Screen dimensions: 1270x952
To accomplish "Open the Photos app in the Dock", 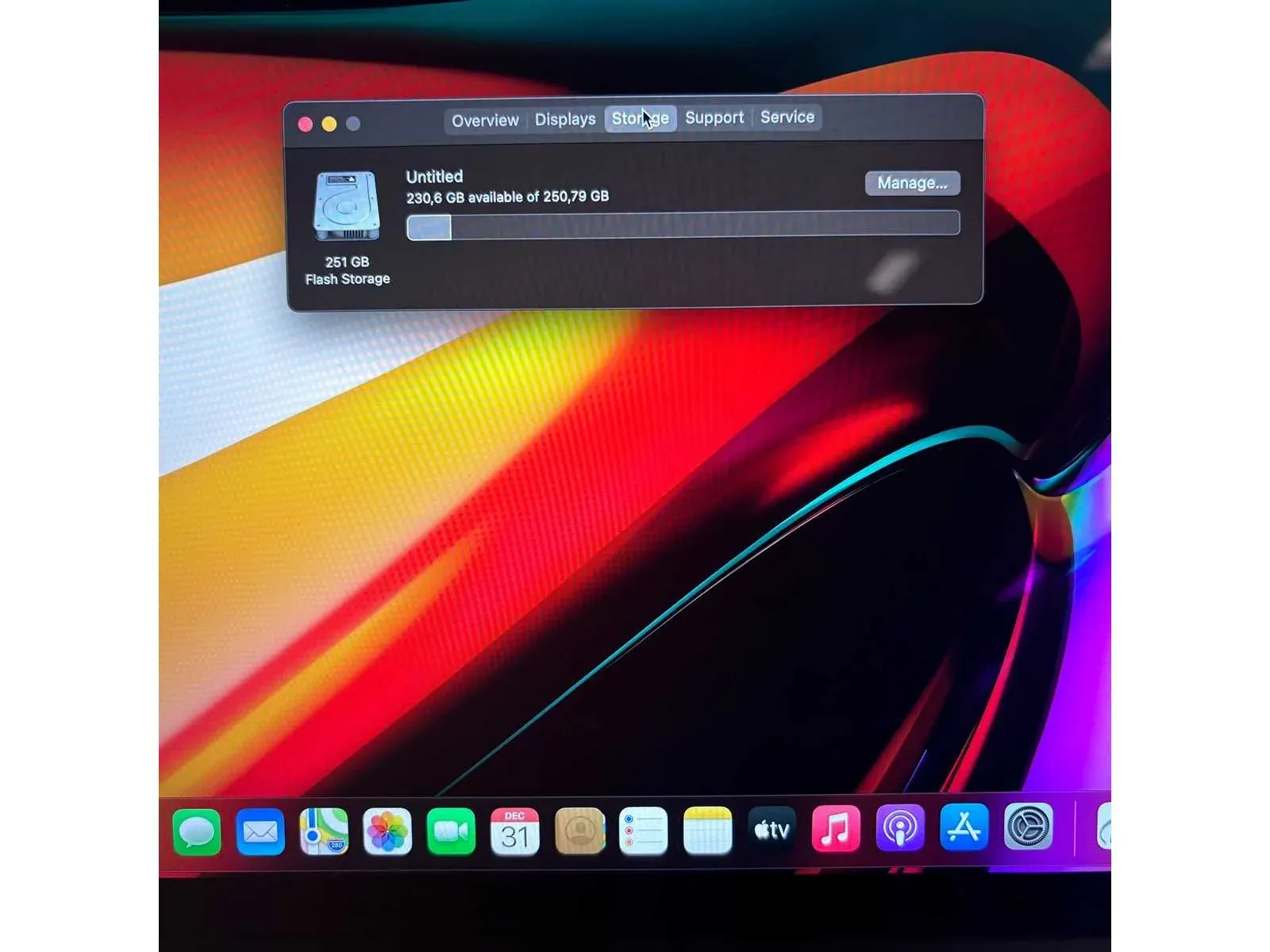I will 387,831.
